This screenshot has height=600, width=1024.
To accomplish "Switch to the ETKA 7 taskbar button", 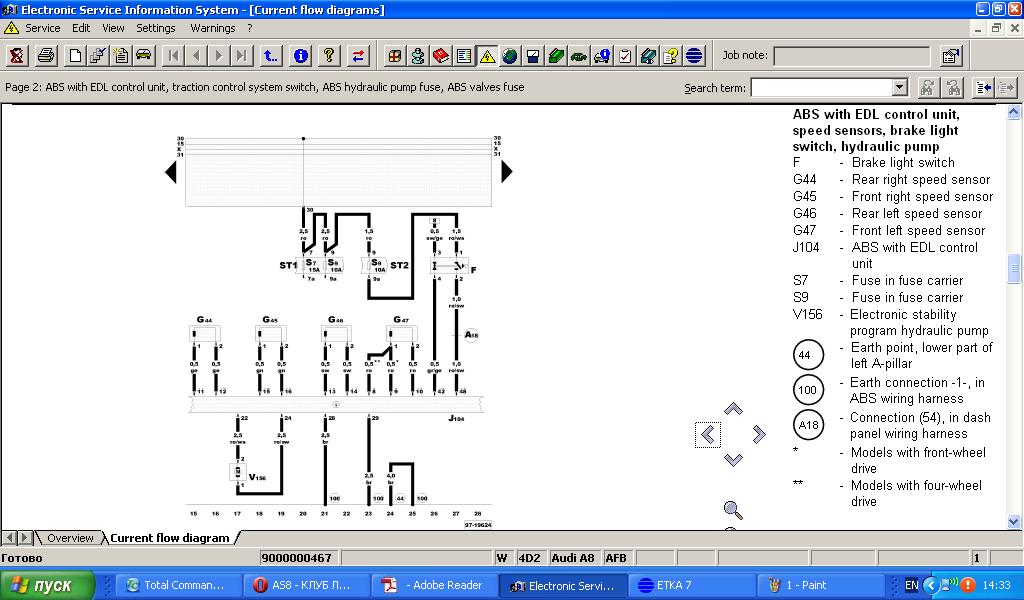I will (x=678, y=585).
